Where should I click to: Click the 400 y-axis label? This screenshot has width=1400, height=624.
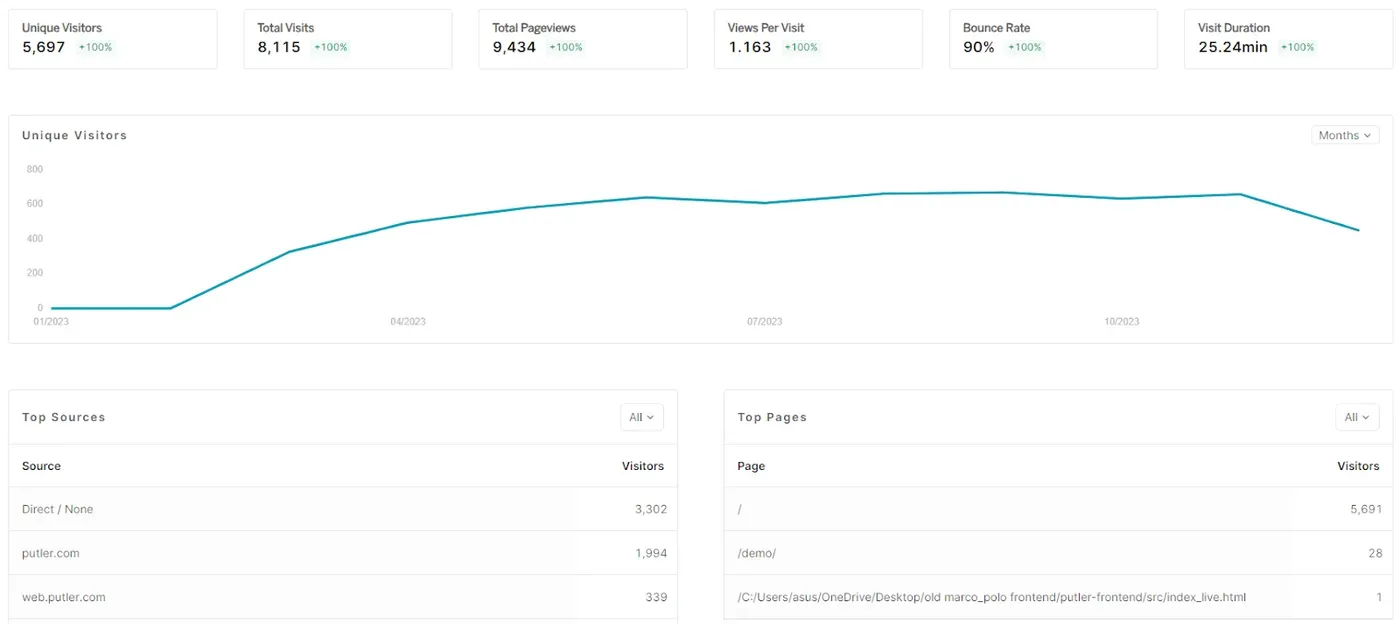pyautogui.click(x=35, y=238)
